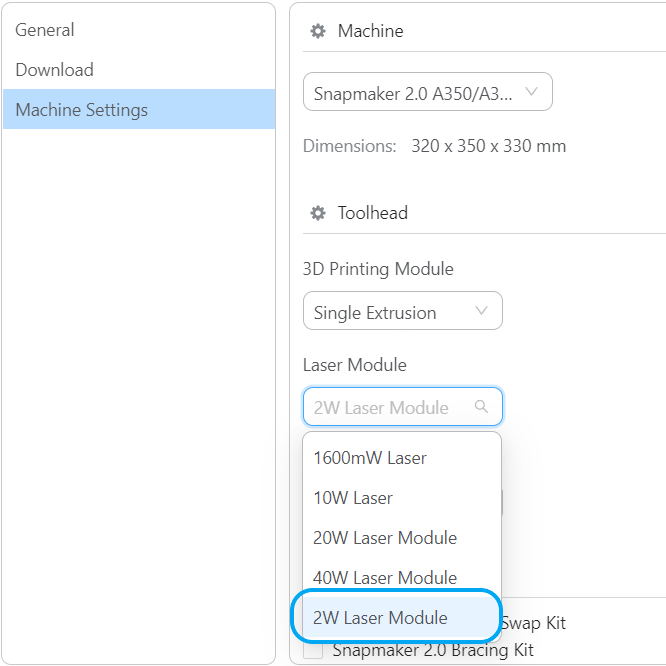
Task: Select the highlighted 2W Laser Module option
Action: tap(381, 618)
